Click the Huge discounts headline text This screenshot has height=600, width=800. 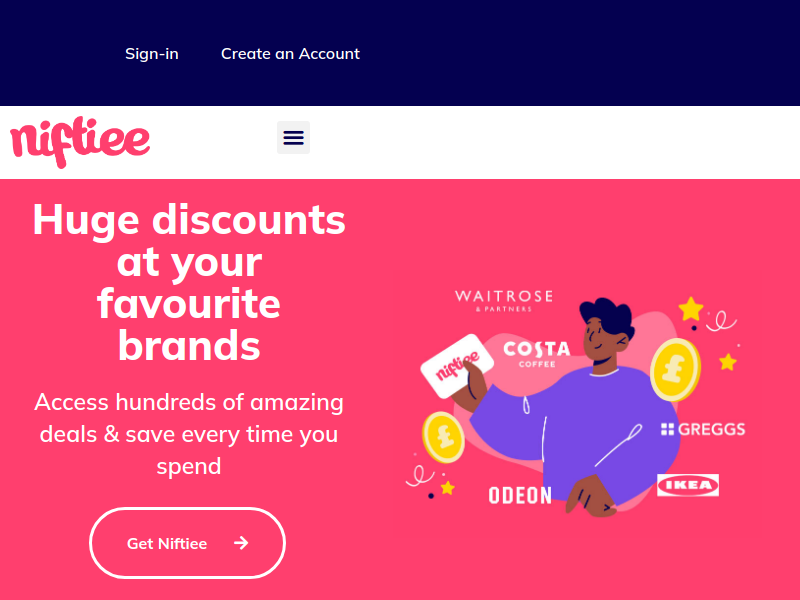(x=189, y=282)
